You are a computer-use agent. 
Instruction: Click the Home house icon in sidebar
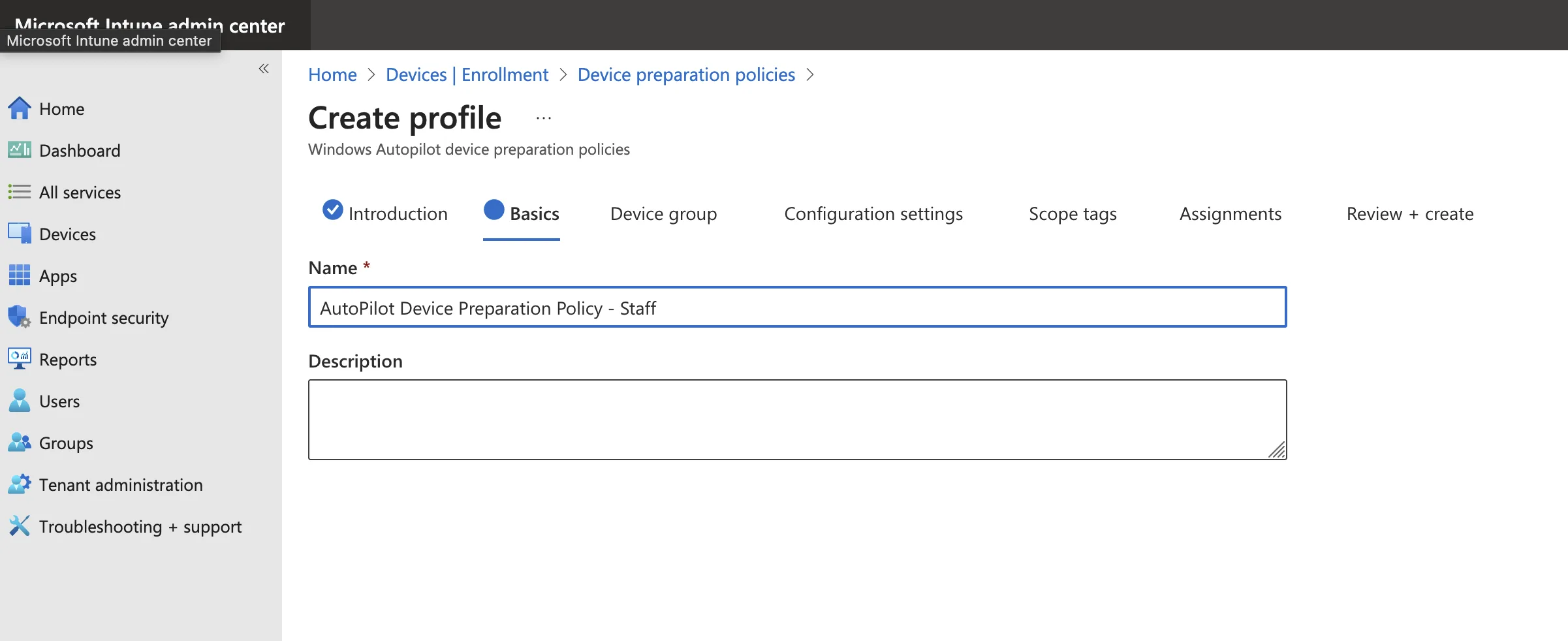click(19, 108)
